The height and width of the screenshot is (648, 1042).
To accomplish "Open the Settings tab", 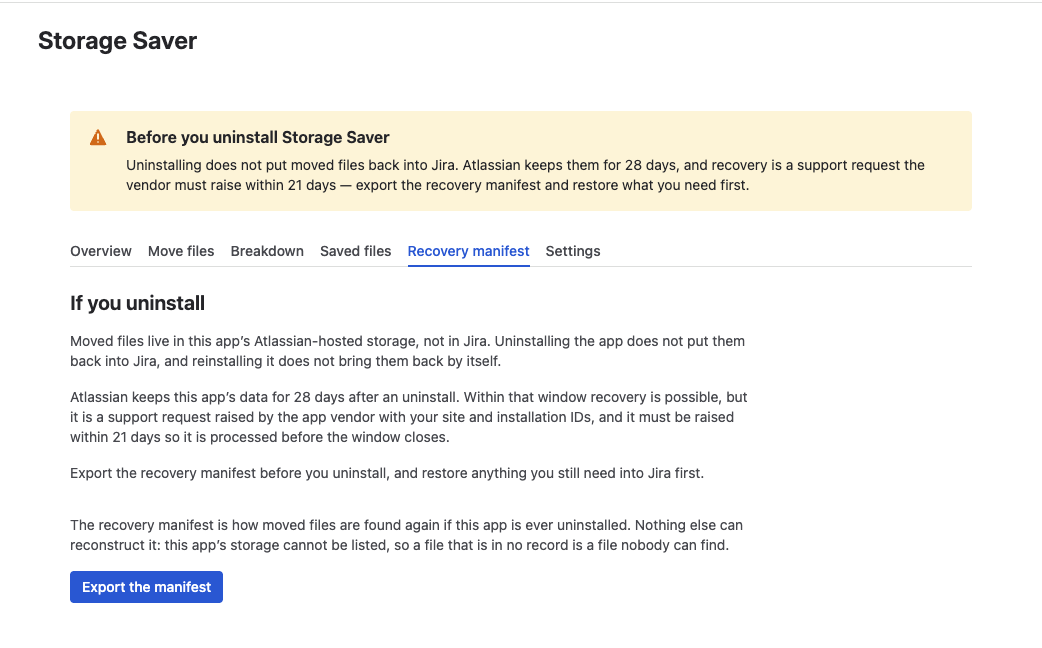I will (x=573, y=251).
